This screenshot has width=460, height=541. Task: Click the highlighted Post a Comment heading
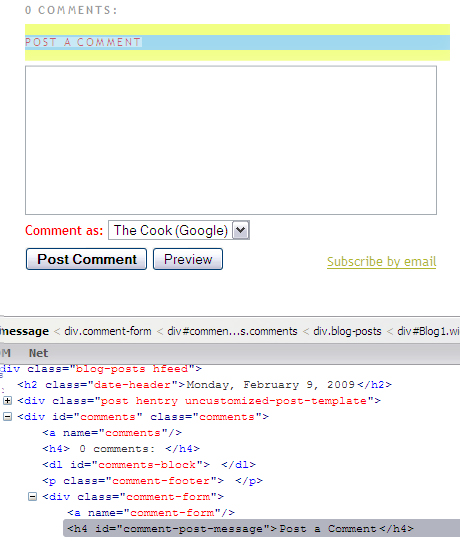[x=83, y=42]
